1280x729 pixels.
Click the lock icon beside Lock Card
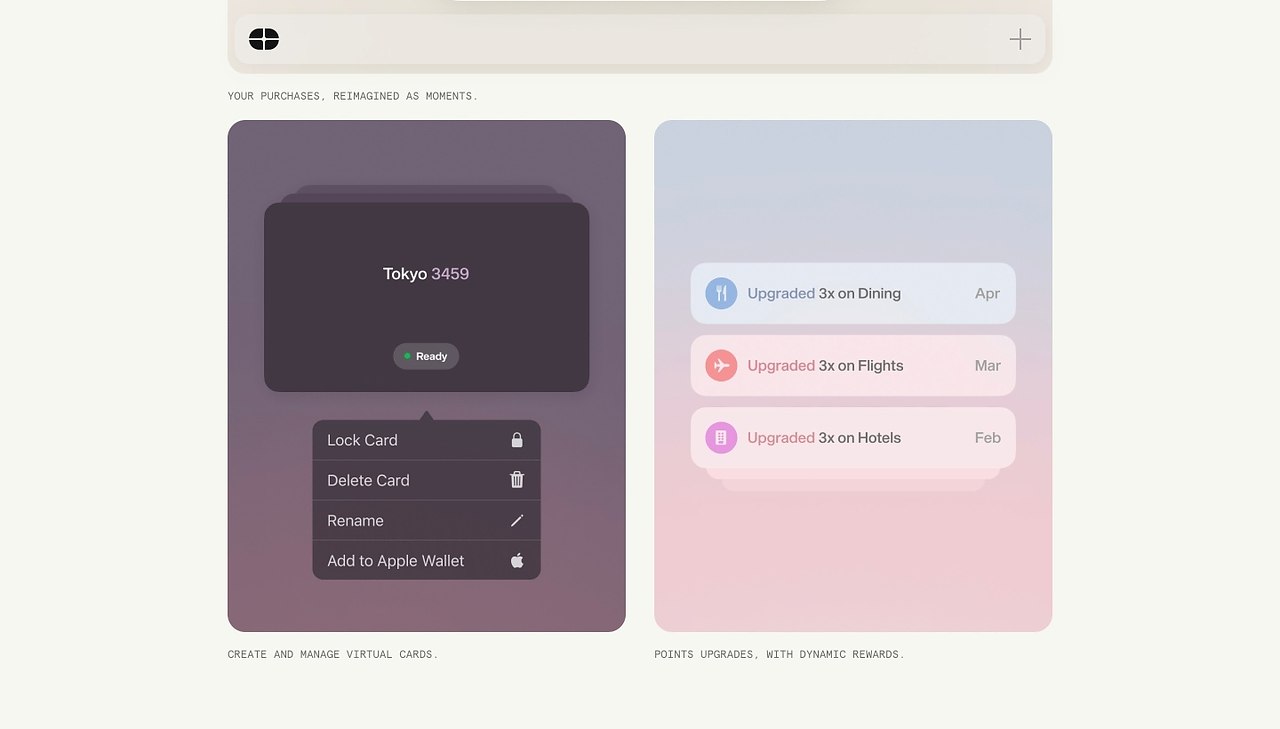pos(517,440)
